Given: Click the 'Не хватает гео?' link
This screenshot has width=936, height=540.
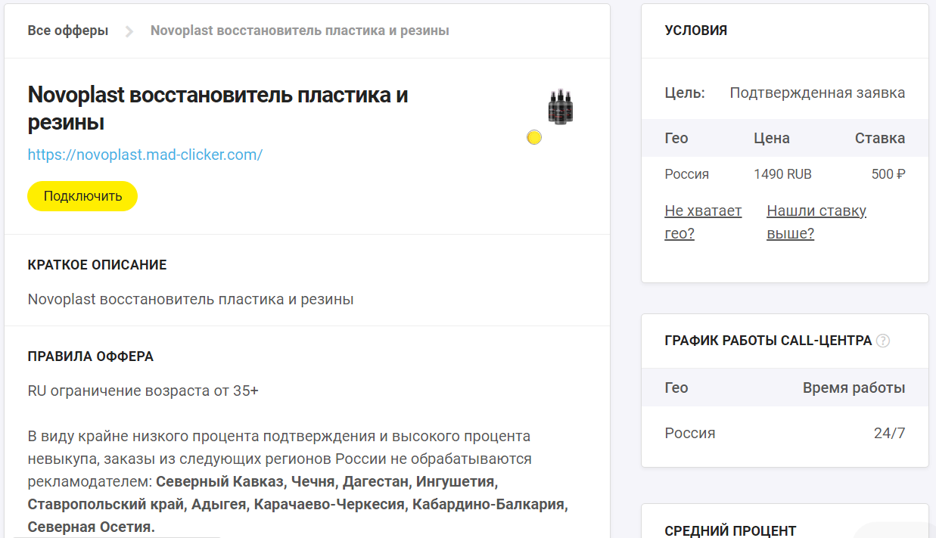Looking at the screenshot, I should 703,222.
